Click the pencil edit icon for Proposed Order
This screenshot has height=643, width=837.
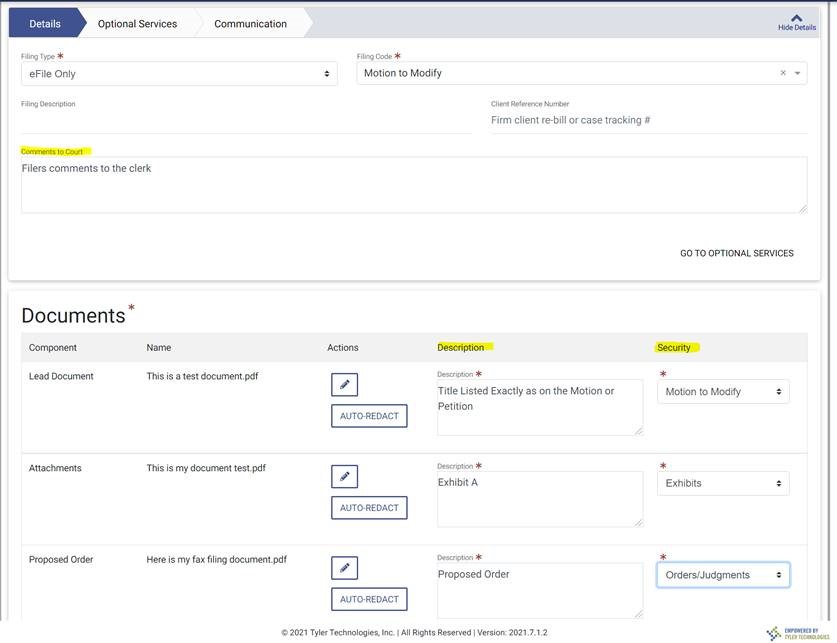pos(344,568)
